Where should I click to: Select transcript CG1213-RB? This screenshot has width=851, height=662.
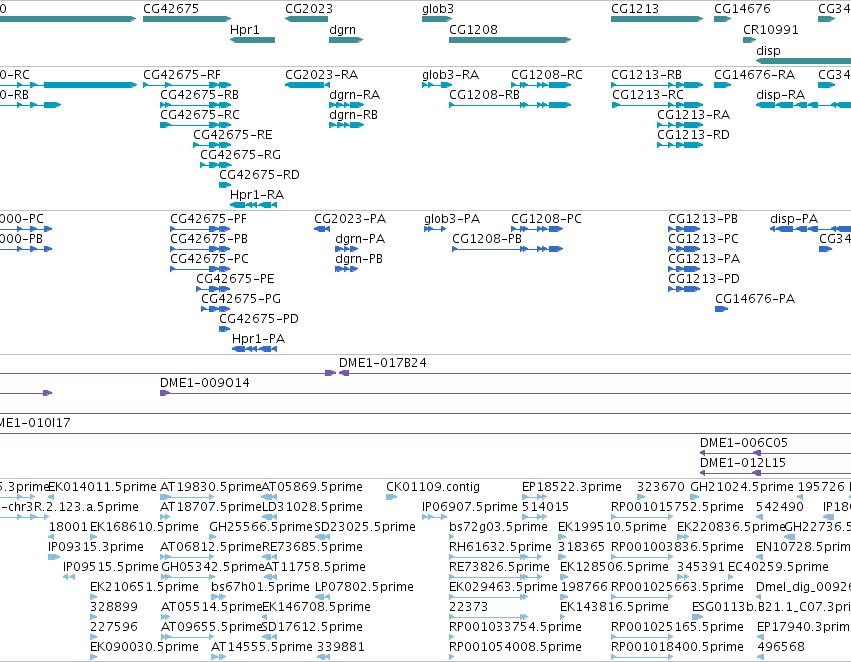click(x=657, y=85)
